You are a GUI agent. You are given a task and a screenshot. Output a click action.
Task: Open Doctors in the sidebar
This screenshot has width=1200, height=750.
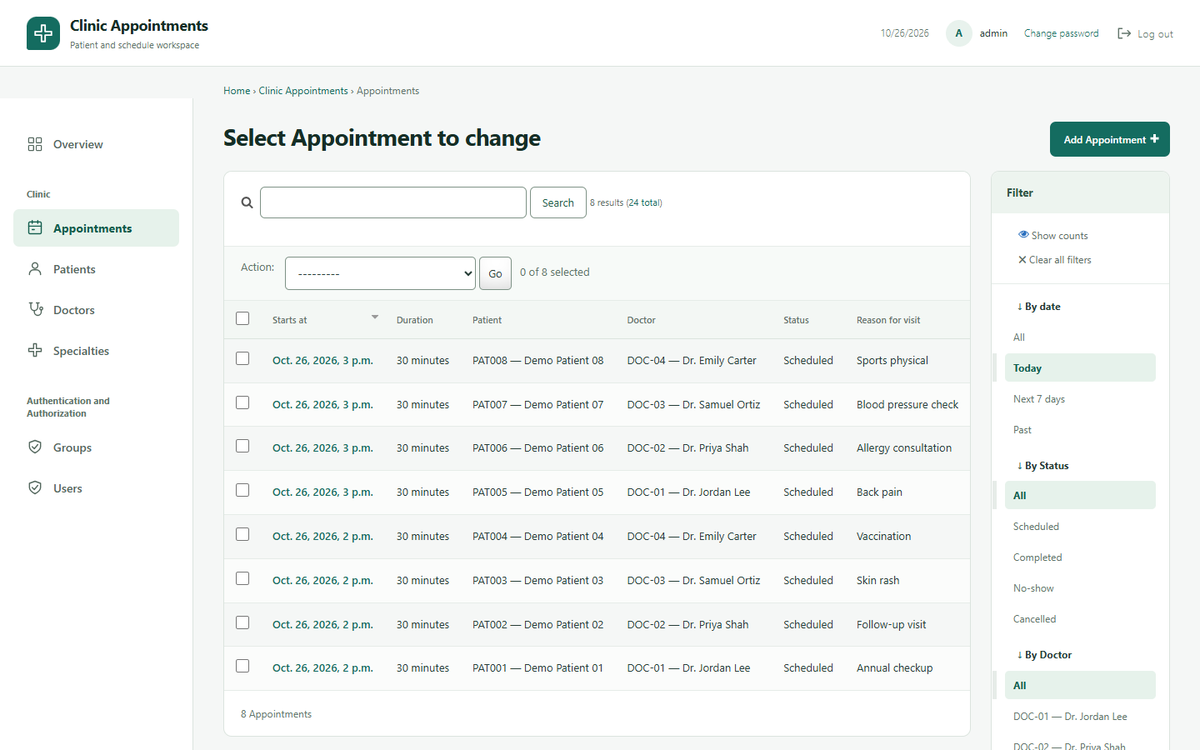pyautogui.click(x=96, y=310)
